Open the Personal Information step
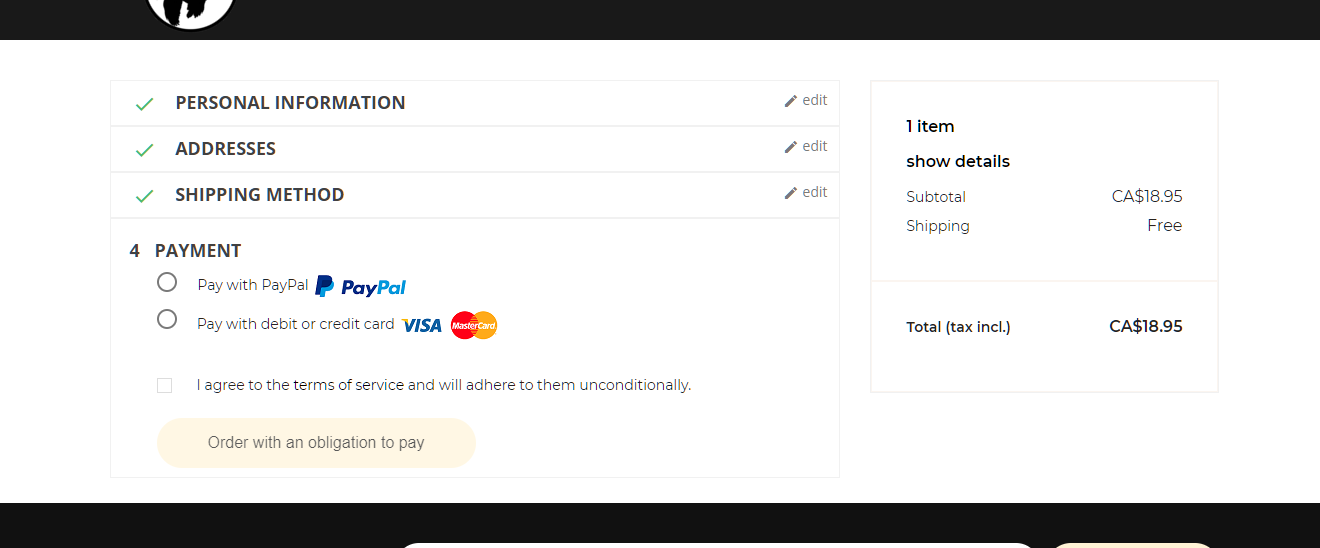Image resolution: width=1320 pixels, height=548 pixels. point(290,103)
